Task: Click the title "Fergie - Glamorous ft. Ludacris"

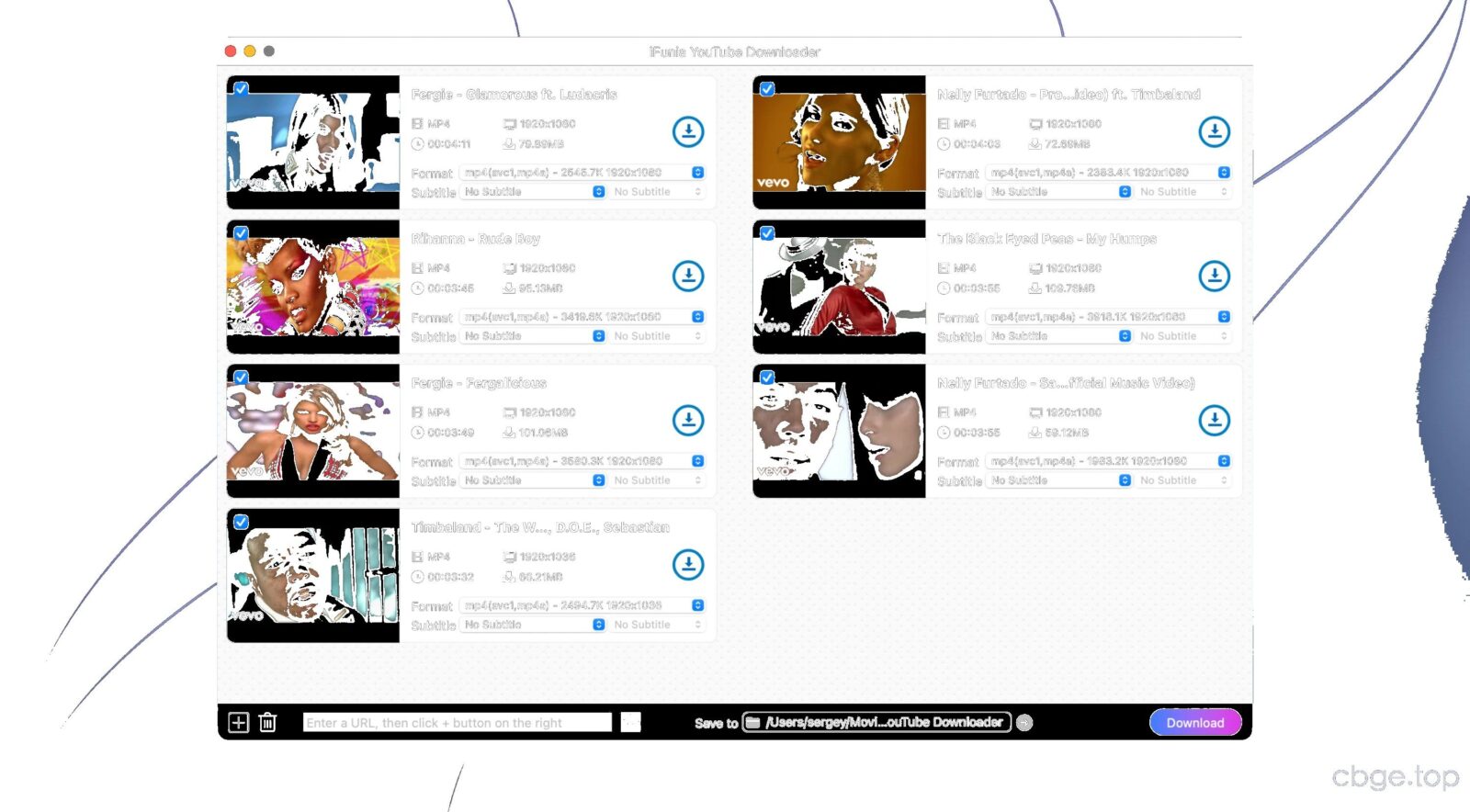Action: (514, 95)
